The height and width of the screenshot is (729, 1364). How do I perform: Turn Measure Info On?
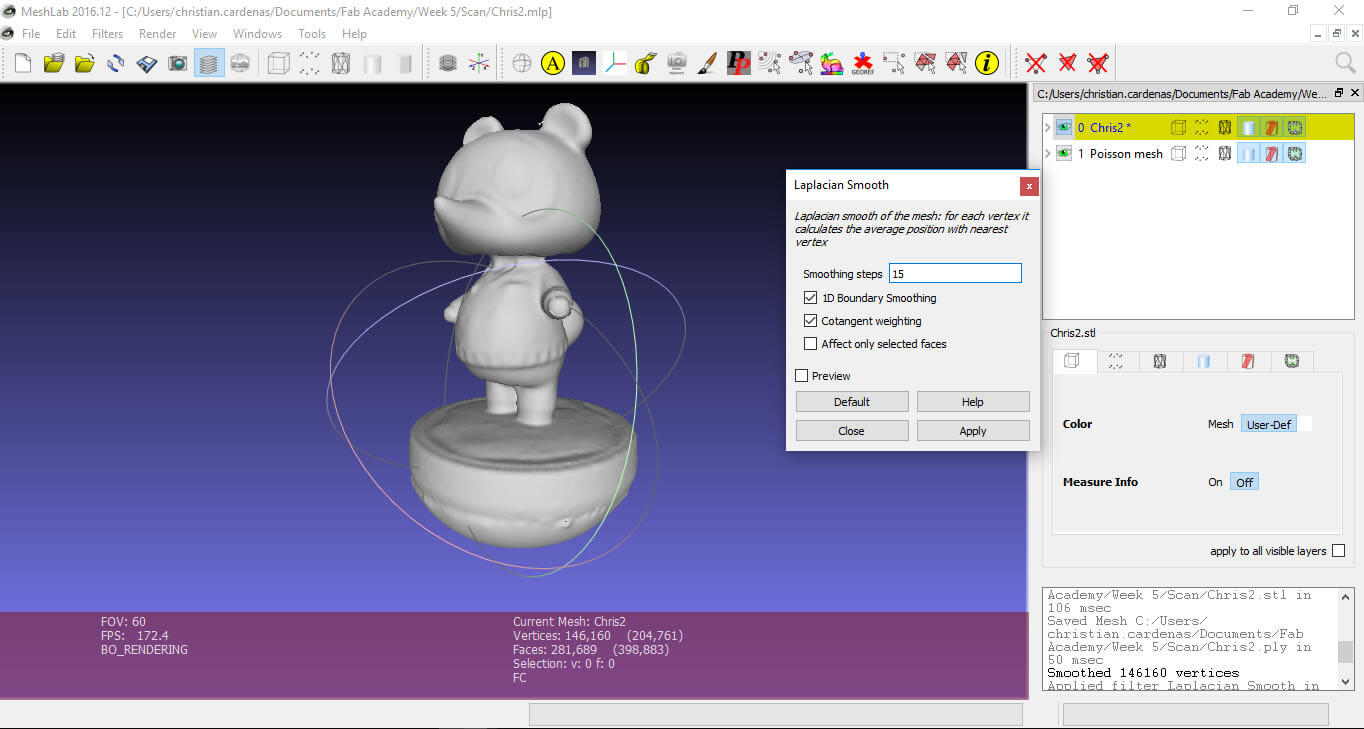[1215, 482]
